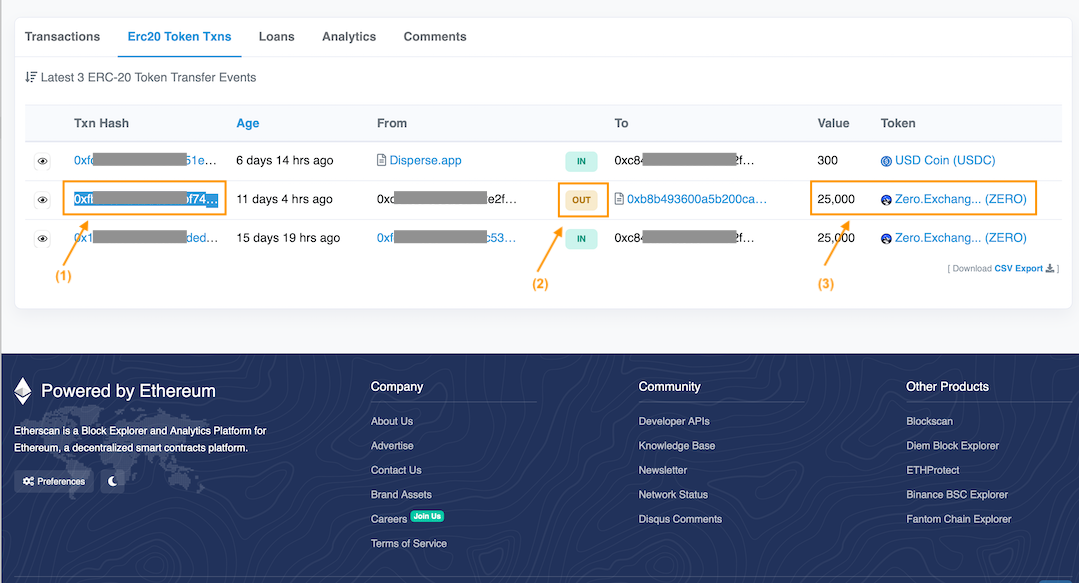The image size is (1079, 583).
Task: Open the Binance BSC Explorer link
Action: point(957,494)
